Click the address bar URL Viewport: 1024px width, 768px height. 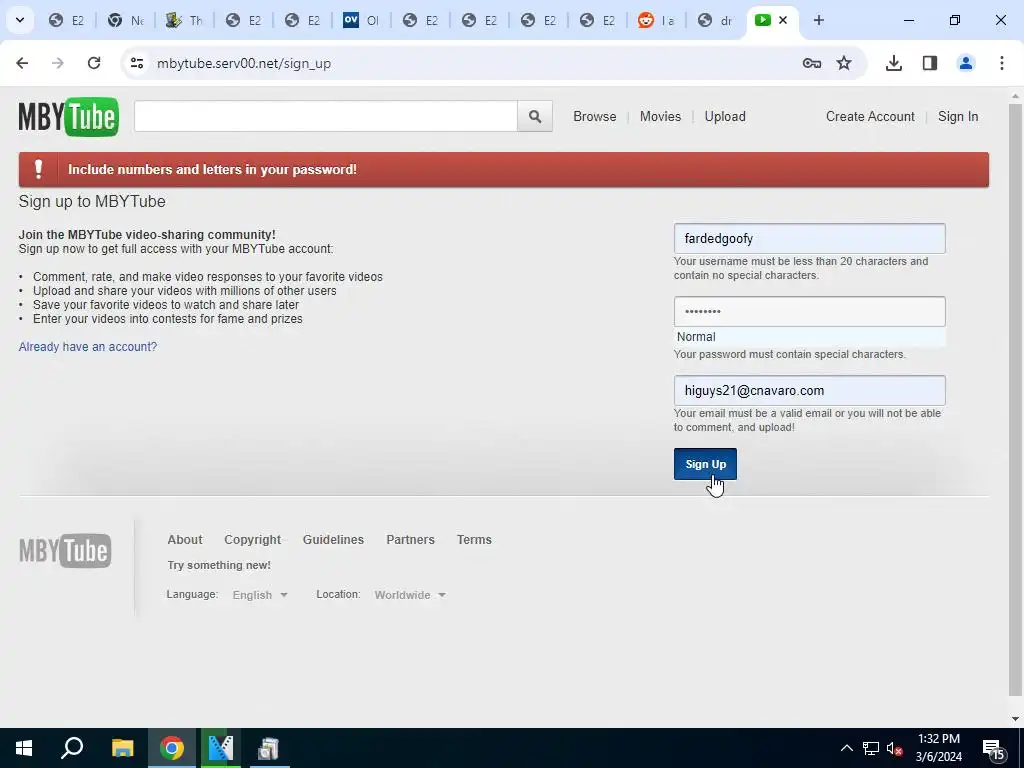coord(244,63)
